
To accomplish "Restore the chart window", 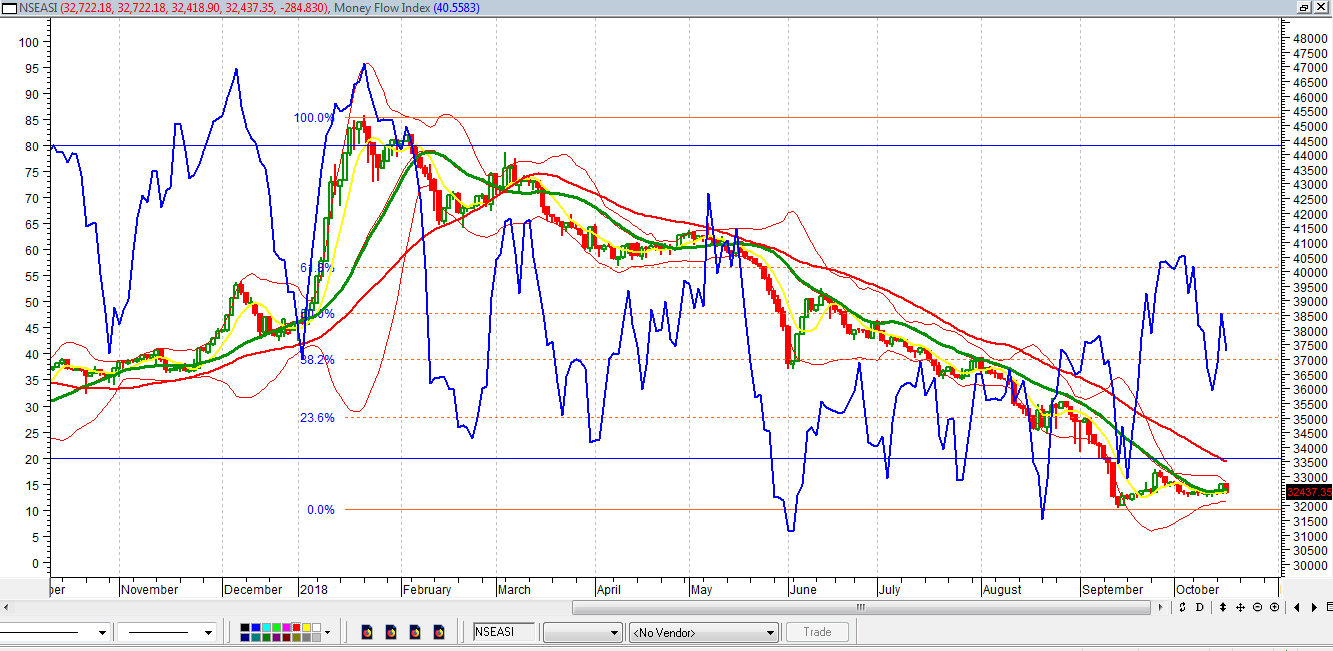I will pos(1304,7).
